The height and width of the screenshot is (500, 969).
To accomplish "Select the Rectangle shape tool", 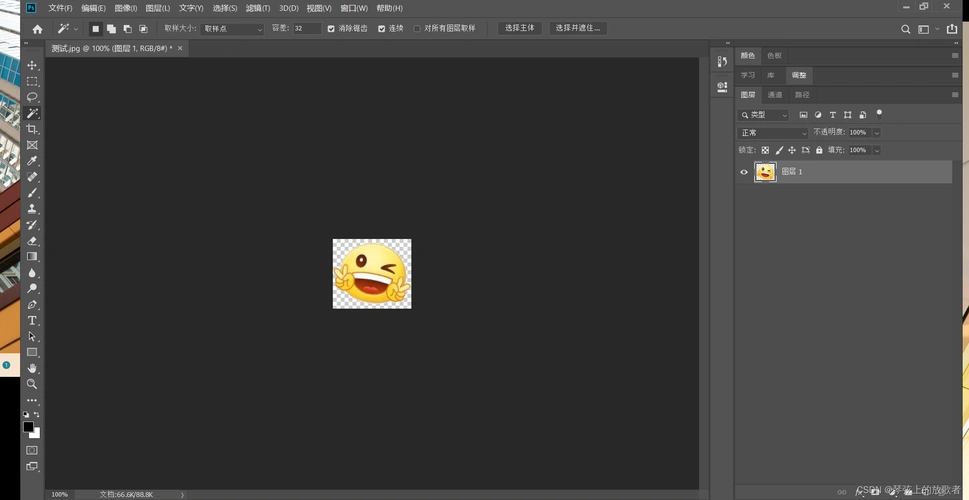I will 32,352.
